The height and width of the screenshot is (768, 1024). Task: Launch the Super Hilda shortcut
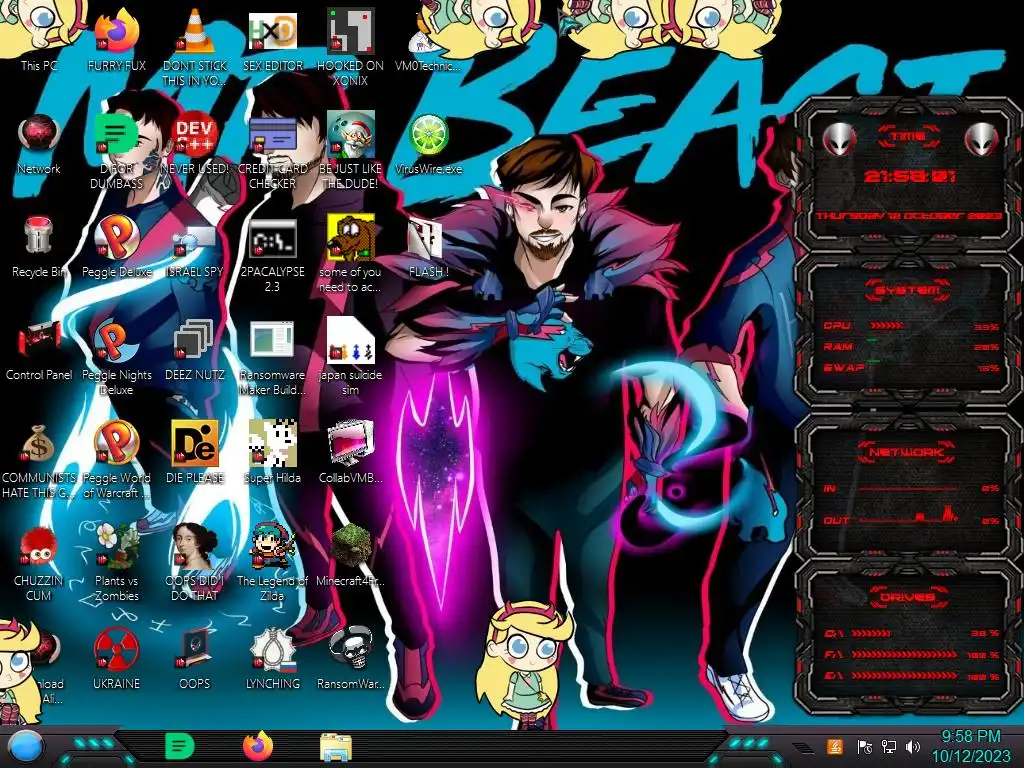[273, 453]
